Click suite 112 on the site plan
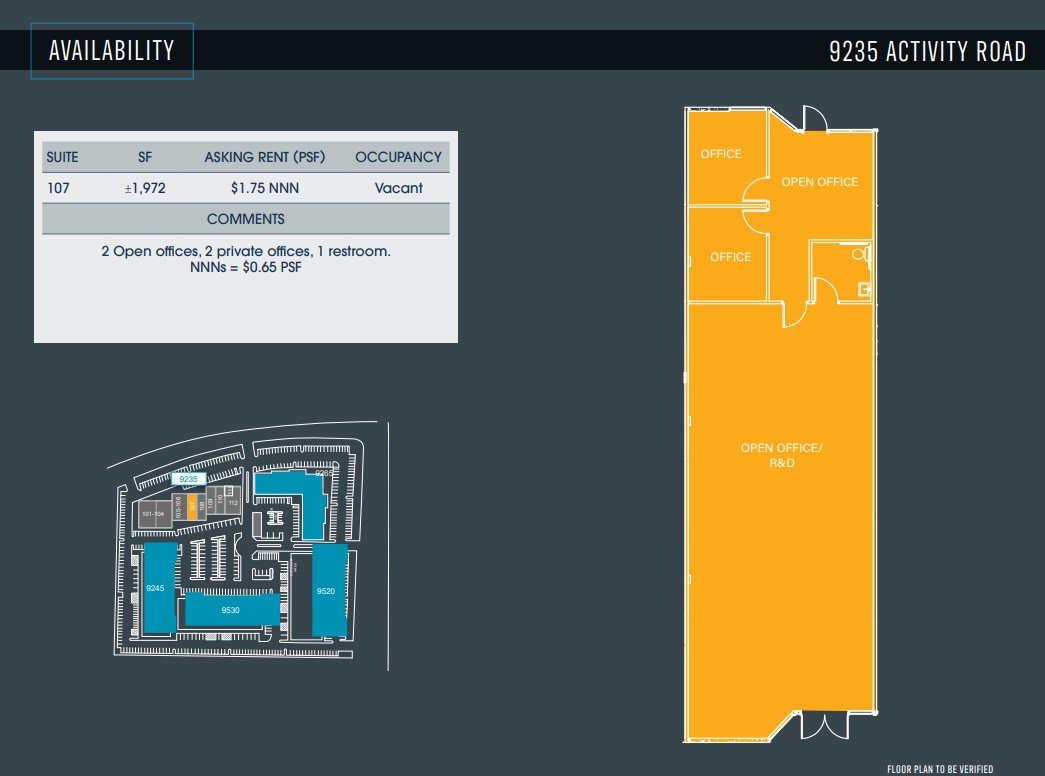The width and height of the screenshot is (1045, 776). [x=233, y=503]
